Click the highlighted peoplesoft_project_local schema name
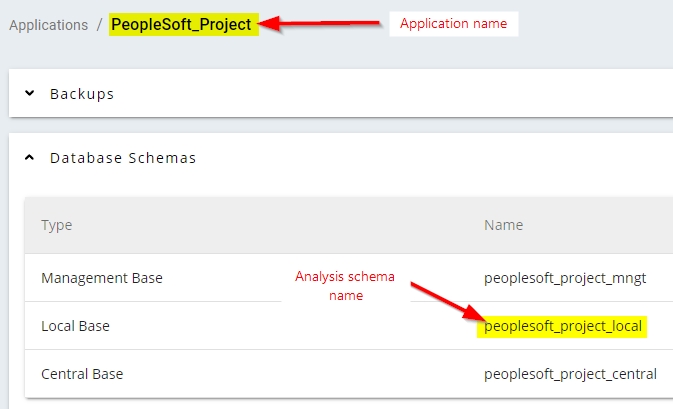 [562, 326]
